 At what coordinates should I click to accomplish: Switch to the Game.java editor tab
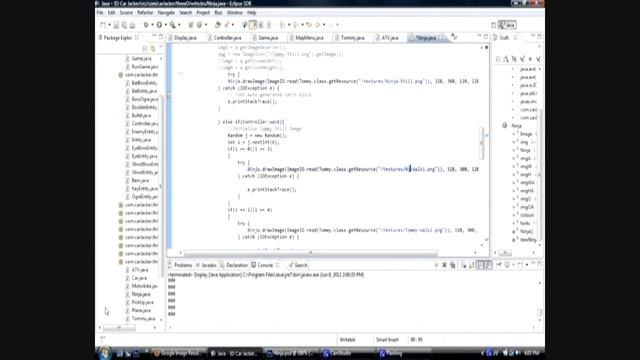click(x=265, y=38)
